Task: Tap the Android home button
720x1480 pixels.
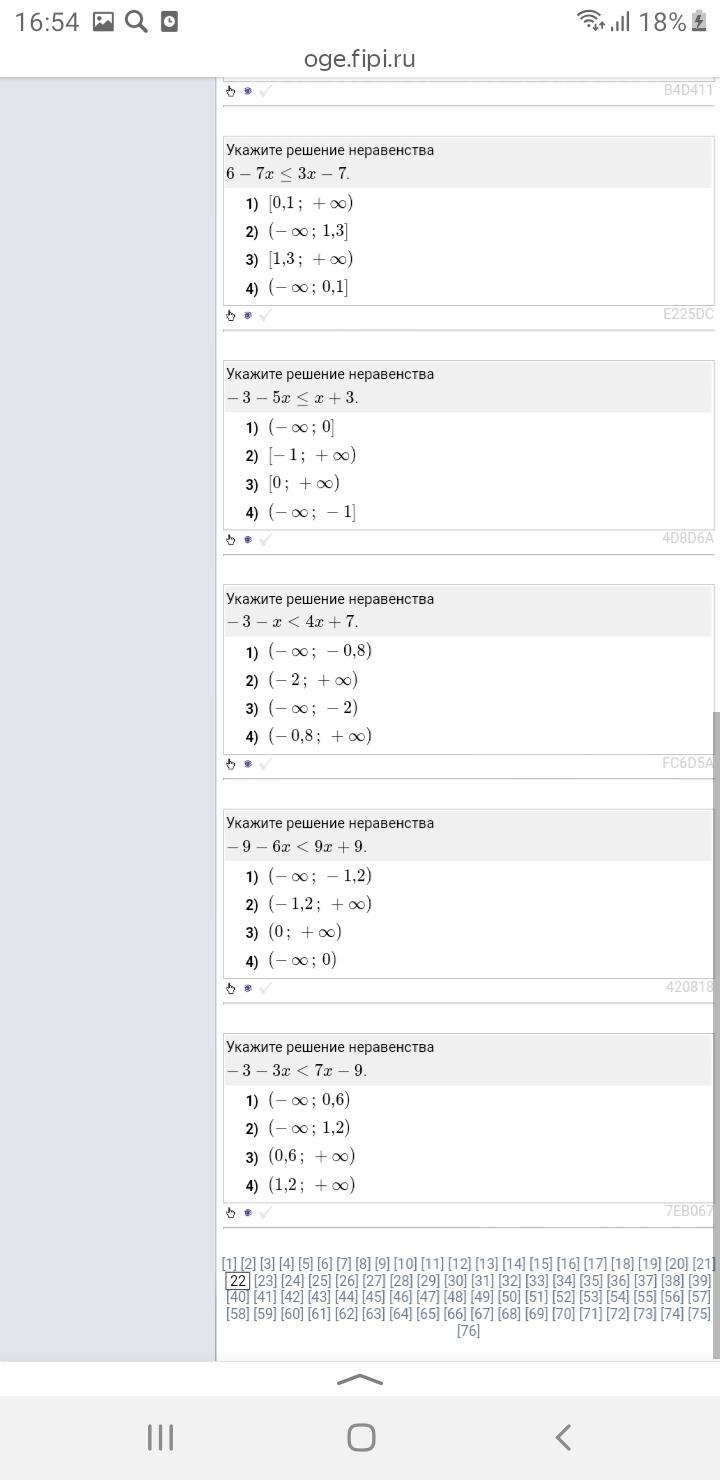Action: coord(360,1437)
